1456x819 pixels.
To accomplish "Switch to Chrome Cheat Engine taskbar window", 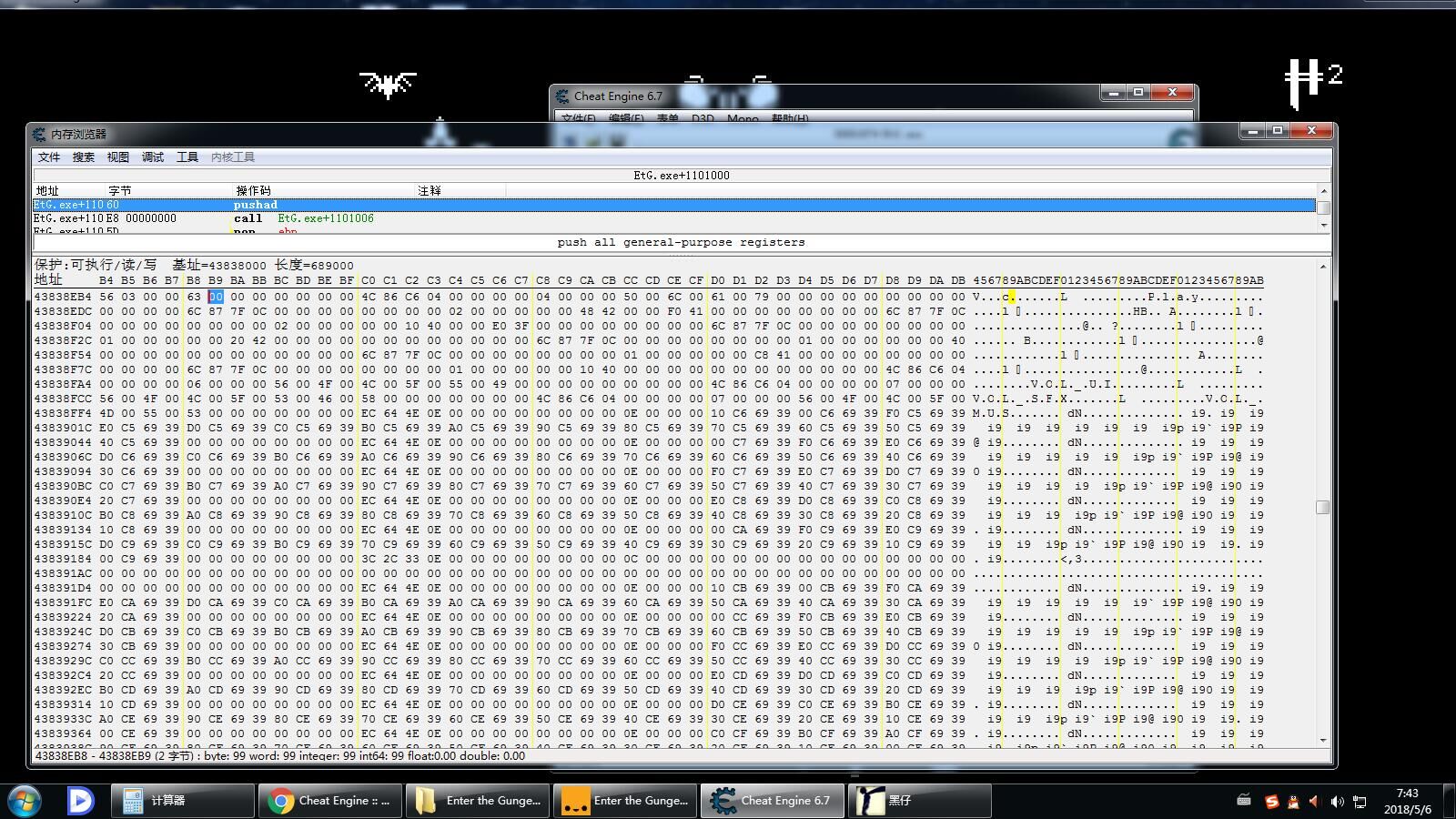I will [x=329, y=801].
